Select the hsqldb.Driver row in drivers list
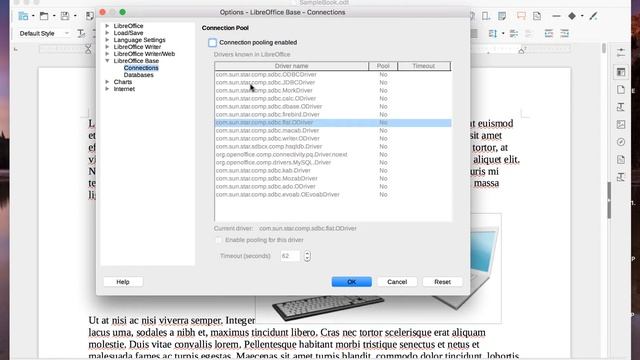 point(333,146)
